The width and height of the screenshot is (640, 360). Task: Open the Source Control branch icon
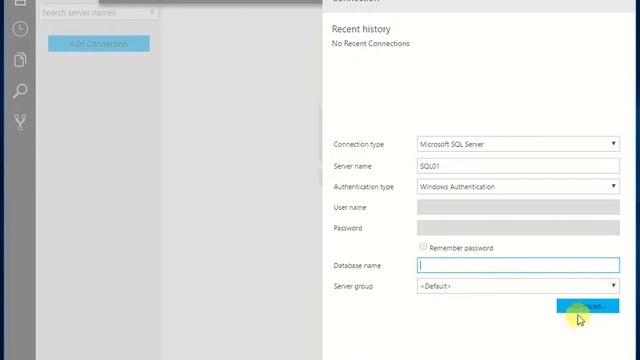[20, 122]
